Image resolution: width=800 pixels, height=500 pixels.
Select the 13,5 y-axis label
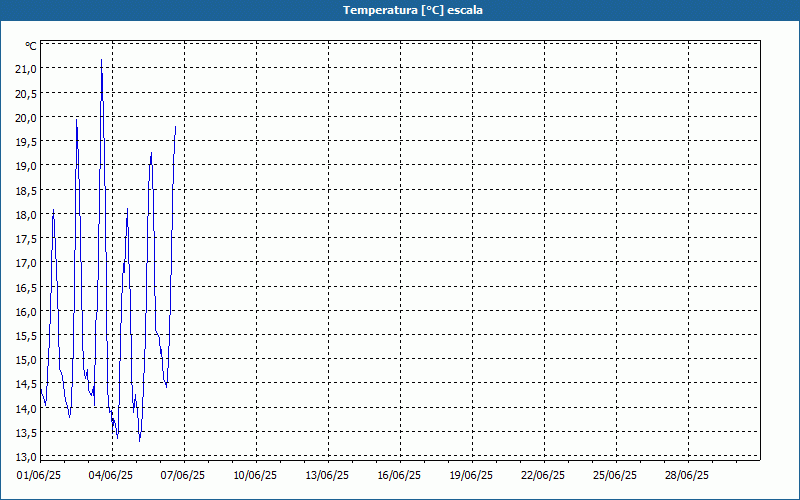coord(26,433)
